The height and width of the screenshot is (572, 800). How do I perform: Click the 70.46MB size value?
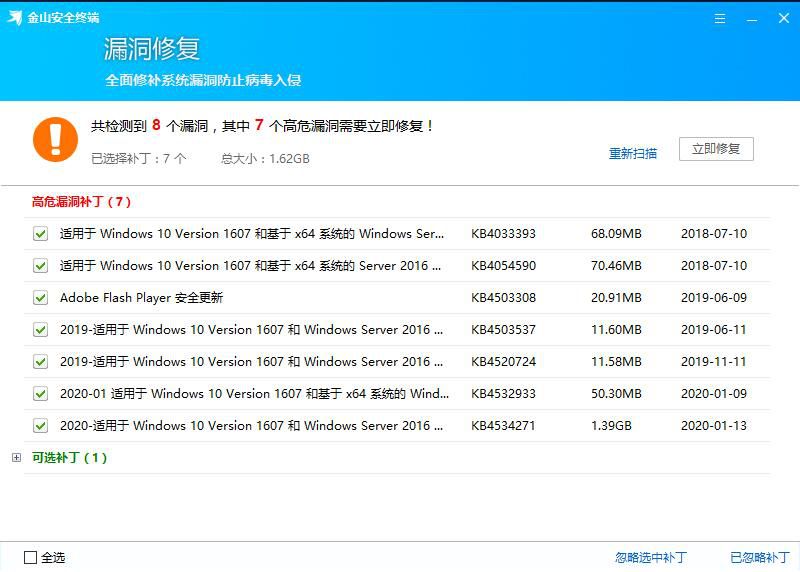pos(616,266)
